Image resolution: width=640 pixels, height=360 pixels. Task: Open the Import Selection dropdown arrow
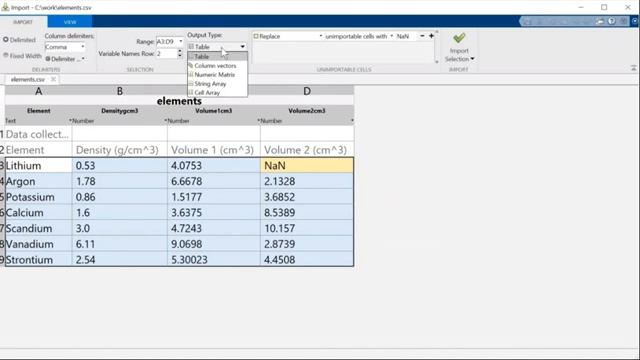pos(472,59)
